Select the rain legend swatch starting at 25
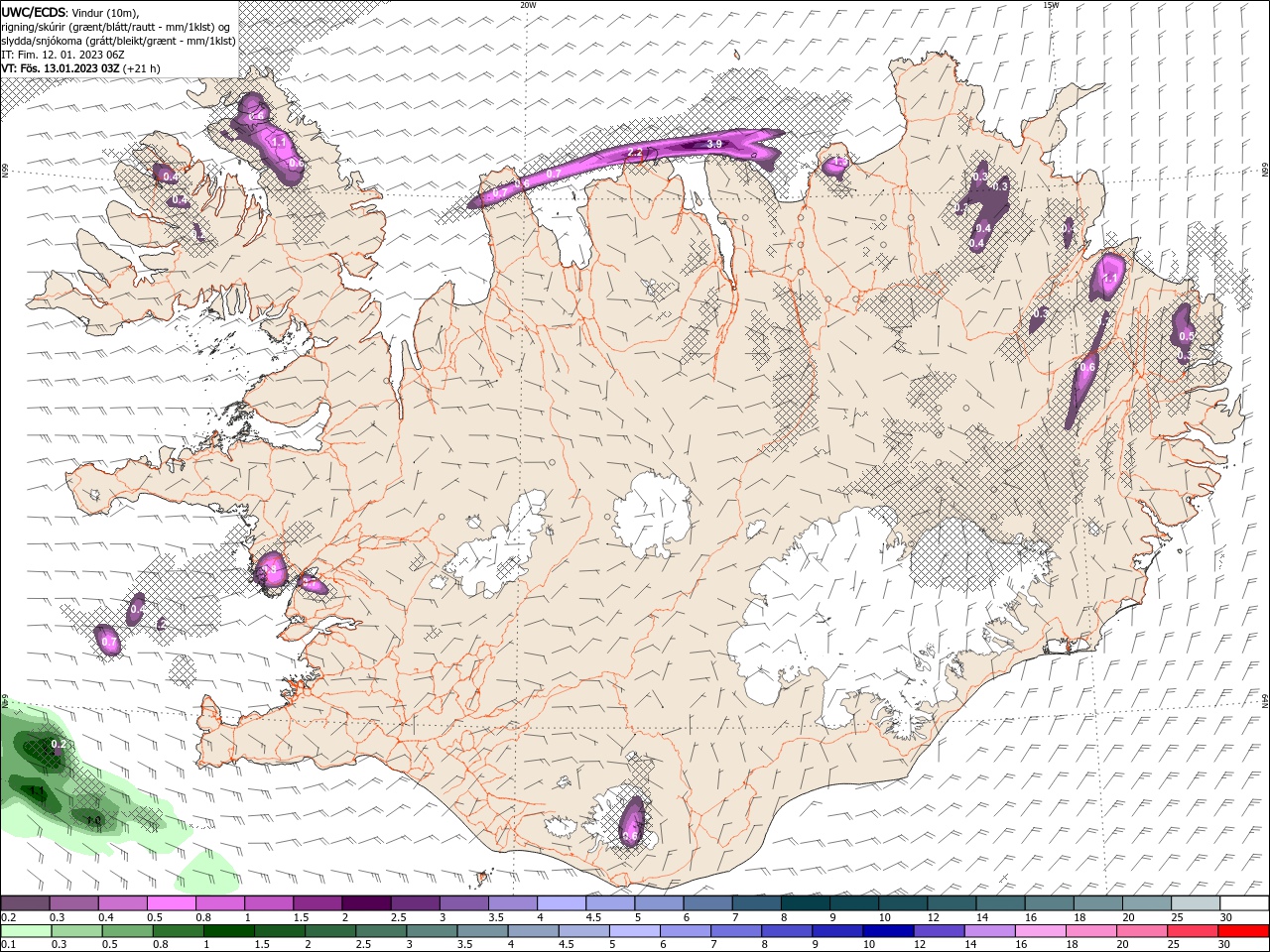1270x952 pixels. coord(1193,931)
